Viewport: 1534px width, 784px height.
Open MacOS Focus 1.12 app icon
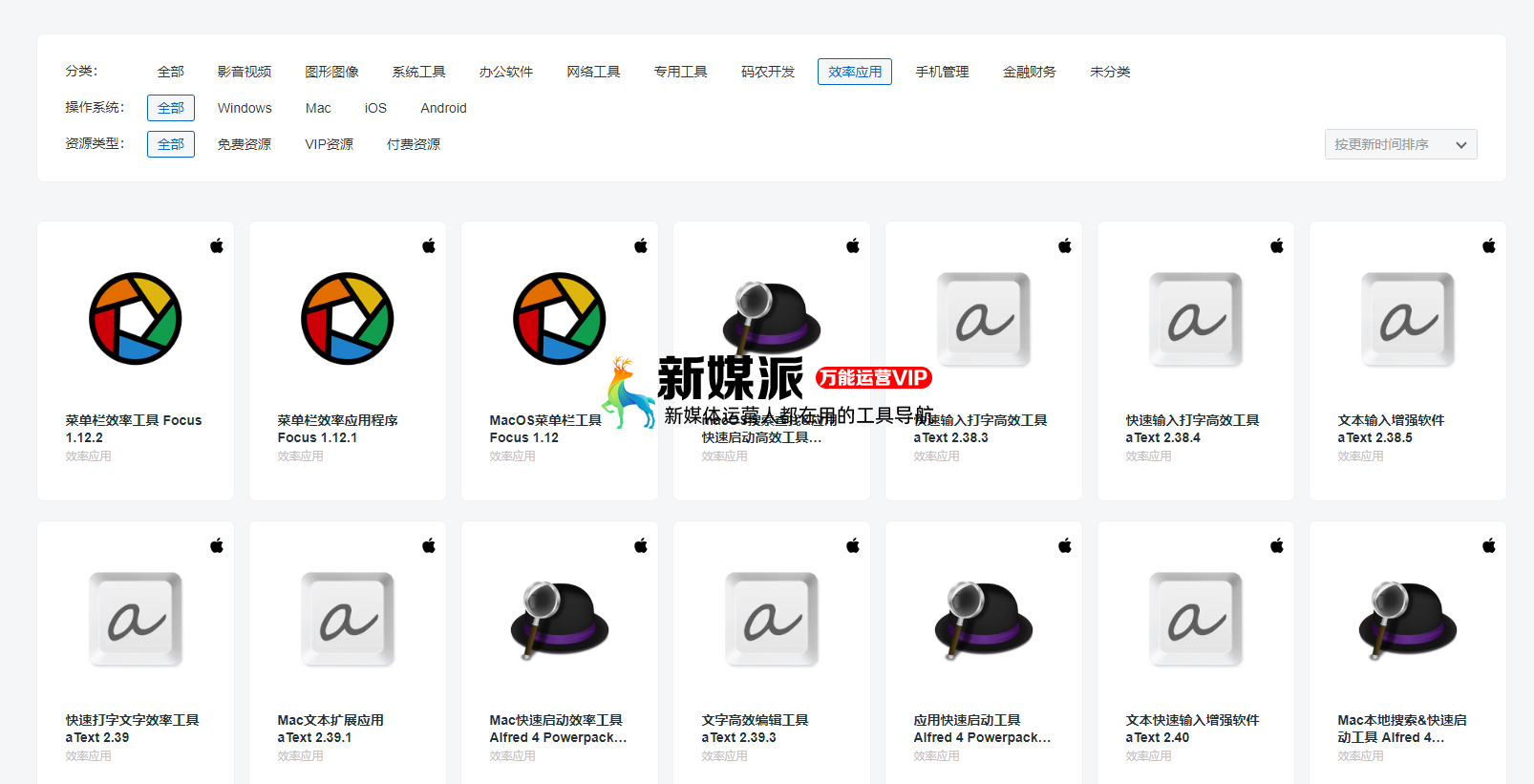tap(560, 319)
